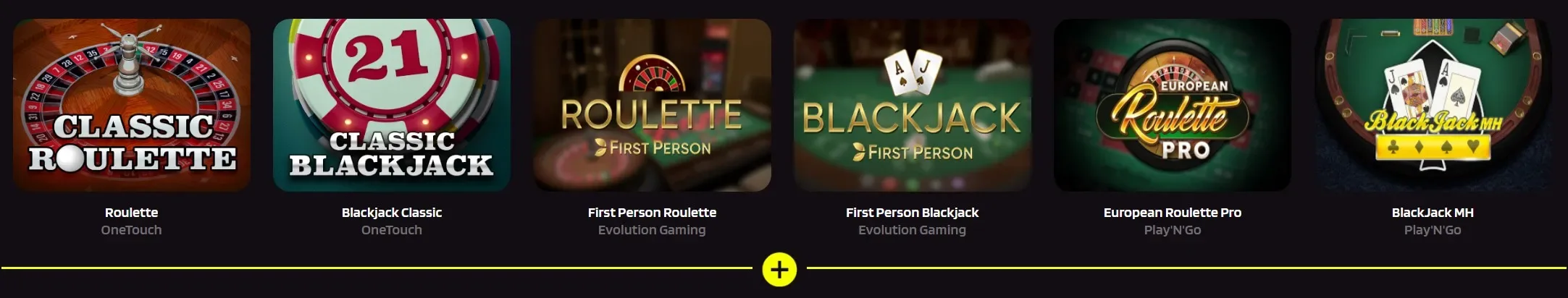Image resolution: width=1568 pixels, height=298 pixels.
Task: Click OneTouch provider under Blackjack Classic
Action: point(392,230)
